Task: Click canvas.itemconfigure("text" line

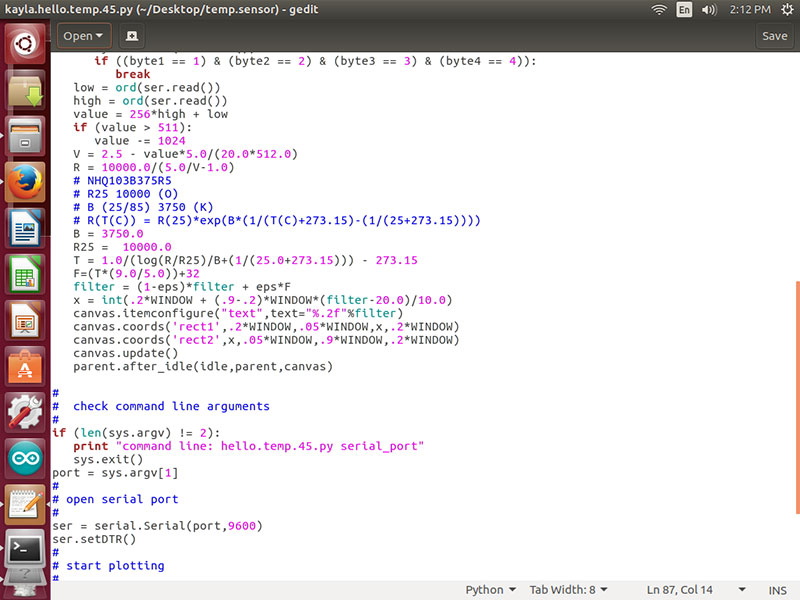Action: point(238,313)
